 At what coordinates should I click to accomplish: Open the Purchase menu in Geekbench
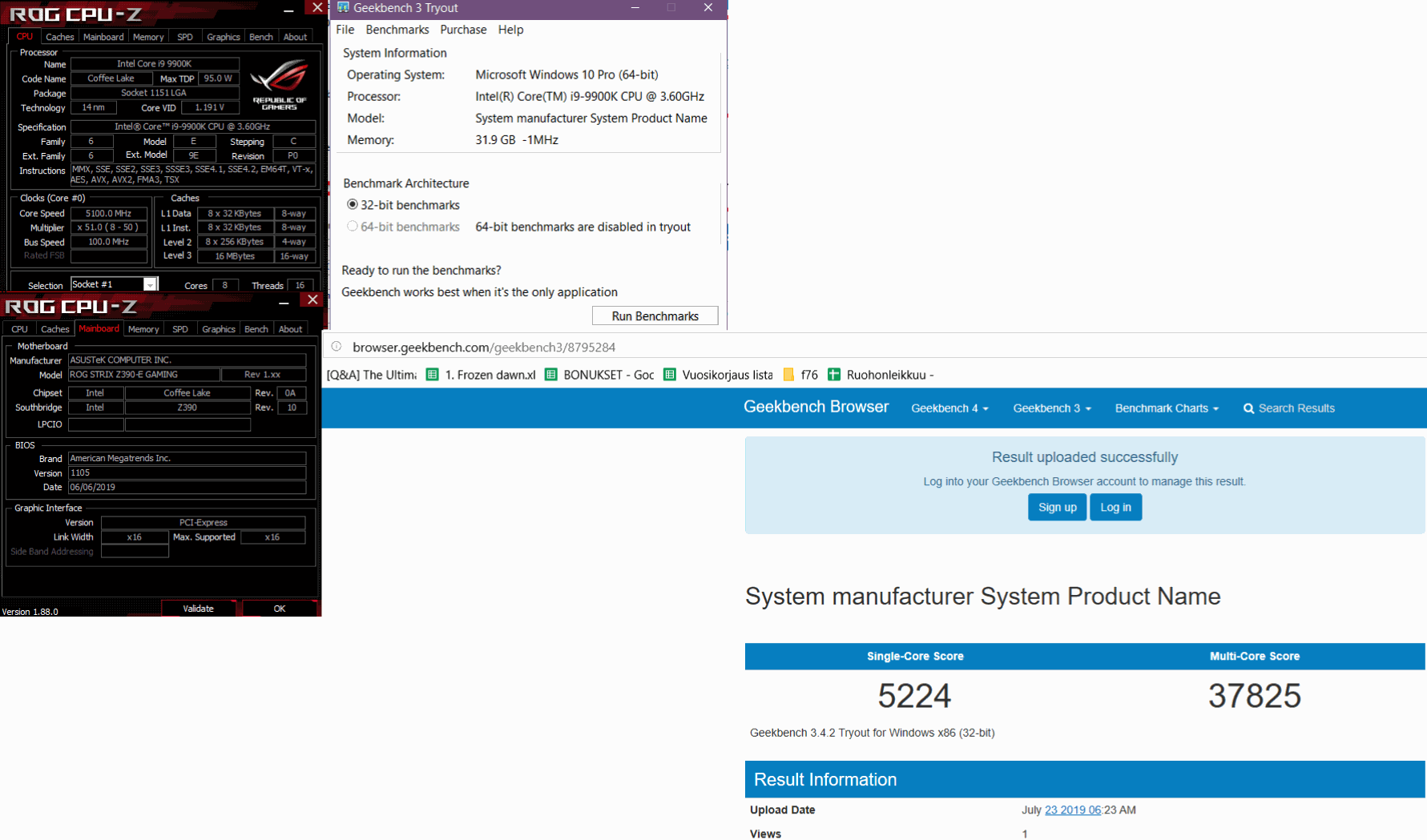463,30
